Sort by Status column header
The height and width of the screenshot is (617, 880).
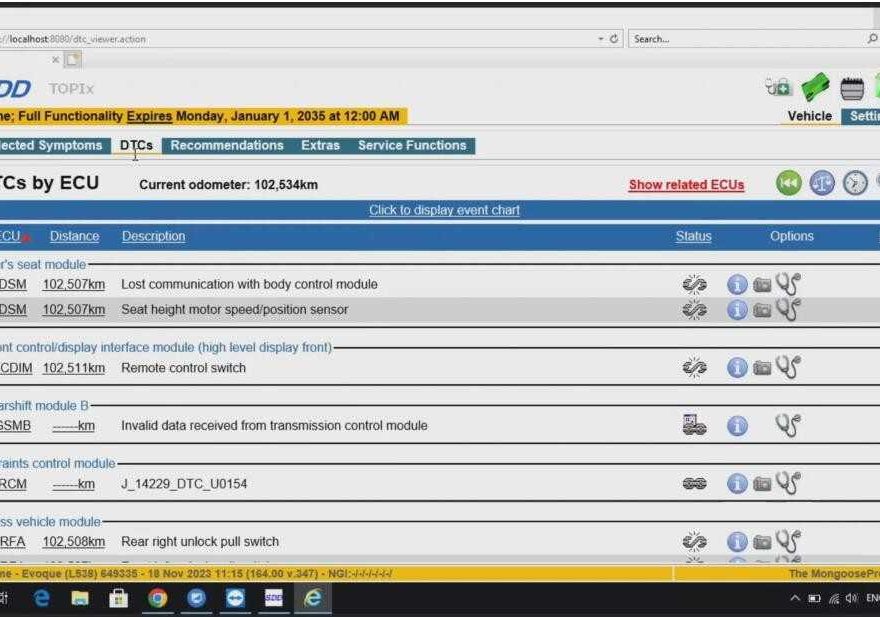click(694, 236)
